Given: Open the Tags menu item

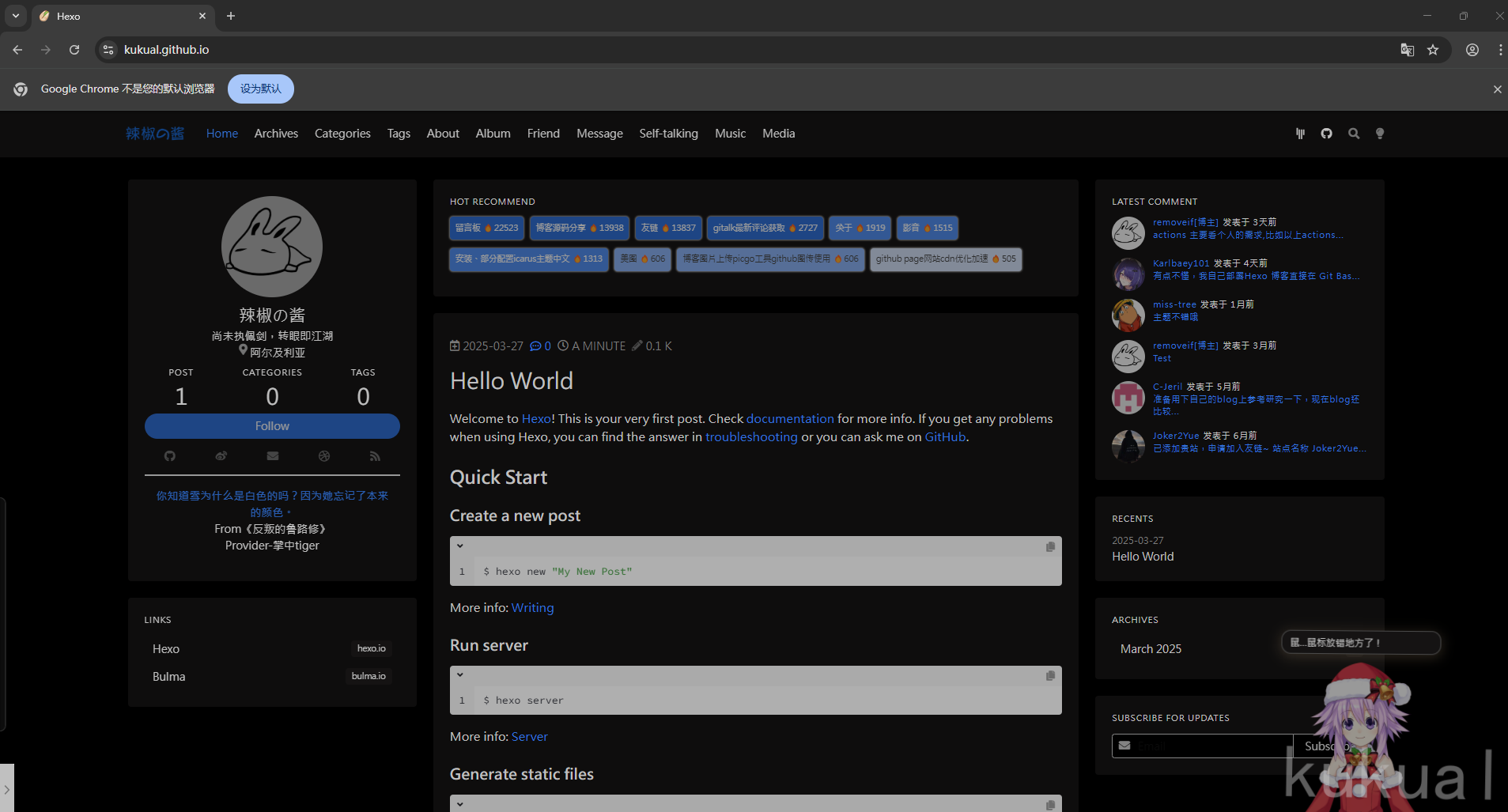Looking at the screenshot, I should pyautogui.click(x=399, y=134).
